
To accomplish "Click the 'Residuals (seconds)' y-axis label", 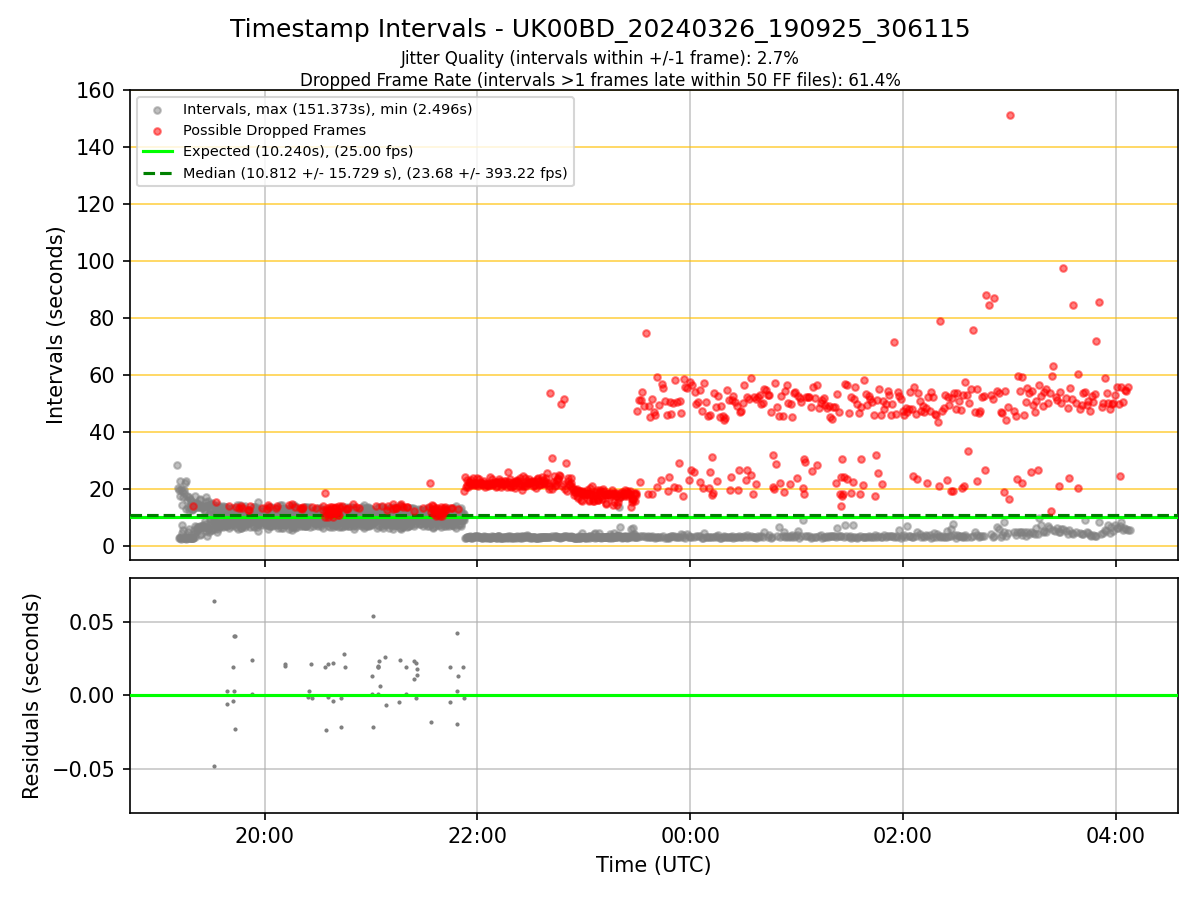I will click(32, 696).
